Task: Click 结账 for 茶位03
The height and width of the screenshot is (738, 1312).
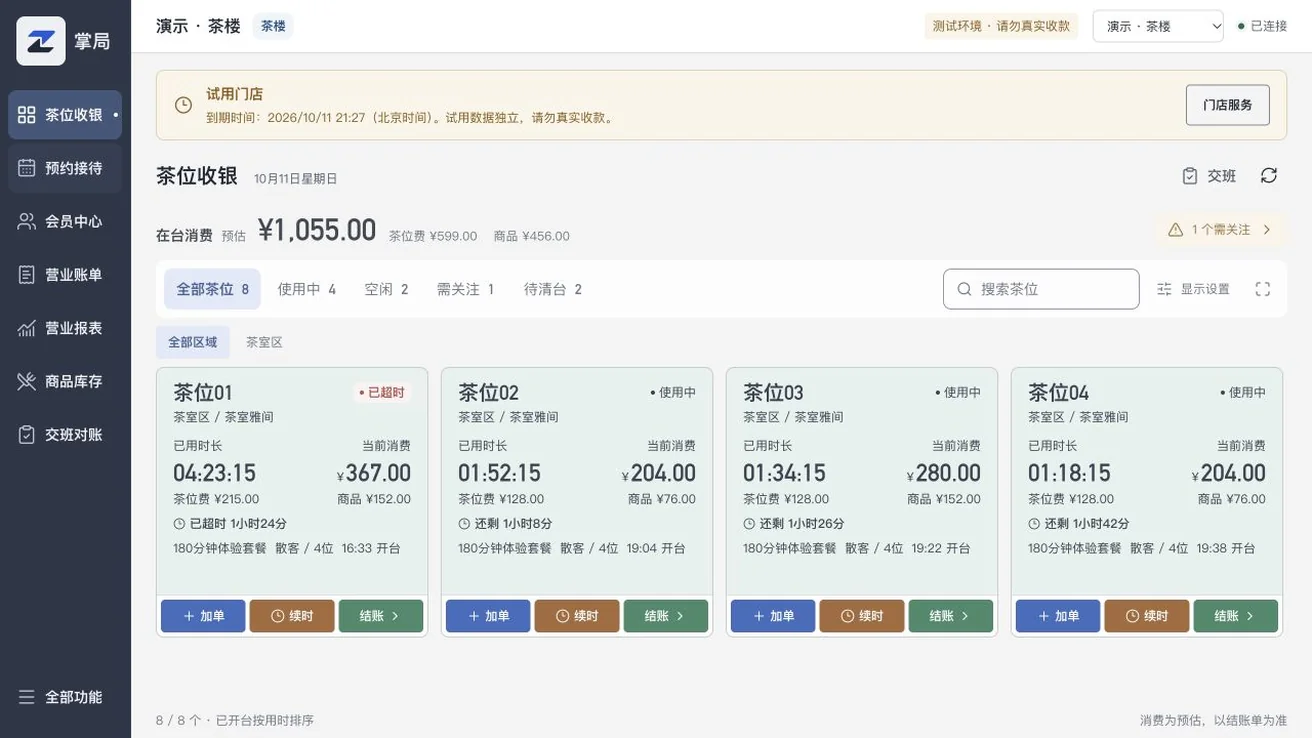Action: [x=951, y=616]
